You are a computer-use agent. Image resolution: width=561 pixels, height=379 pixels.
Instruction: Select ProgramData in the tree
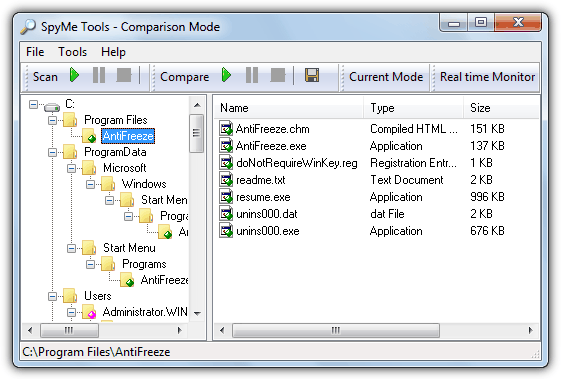tap(115, 152)
